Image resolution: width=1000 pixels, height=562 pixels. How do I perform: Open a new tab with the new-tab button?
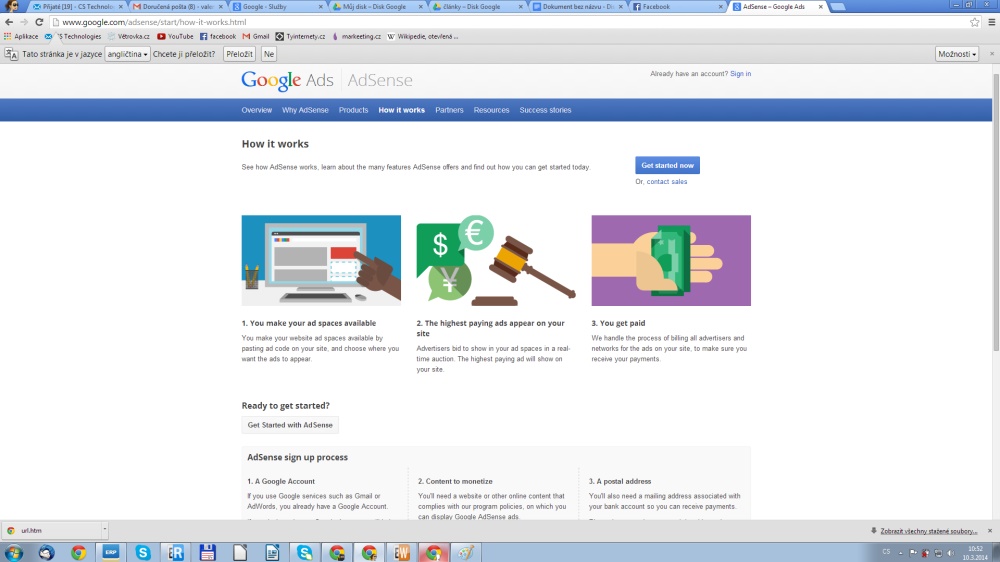point(838,6)
